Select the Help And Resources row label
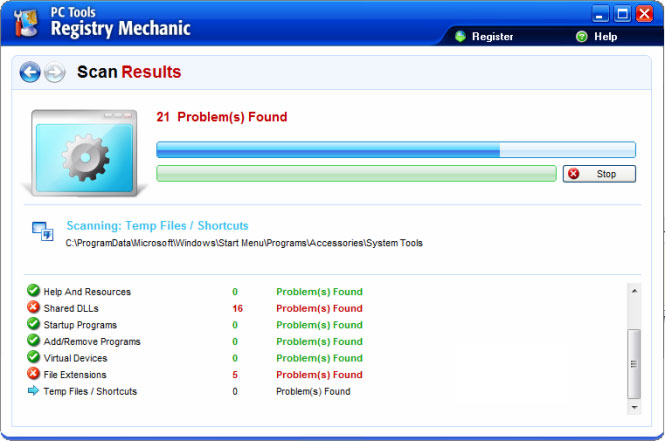The height and width of the screenshot is (441, 665). click(87, 292)
